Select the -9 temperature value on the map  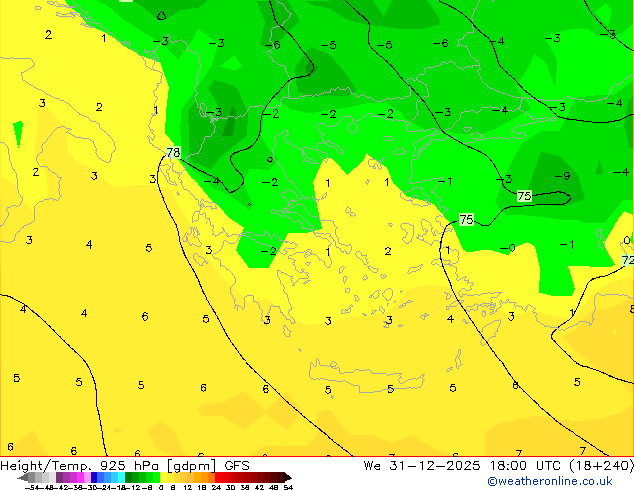click(x=562, y=176)
